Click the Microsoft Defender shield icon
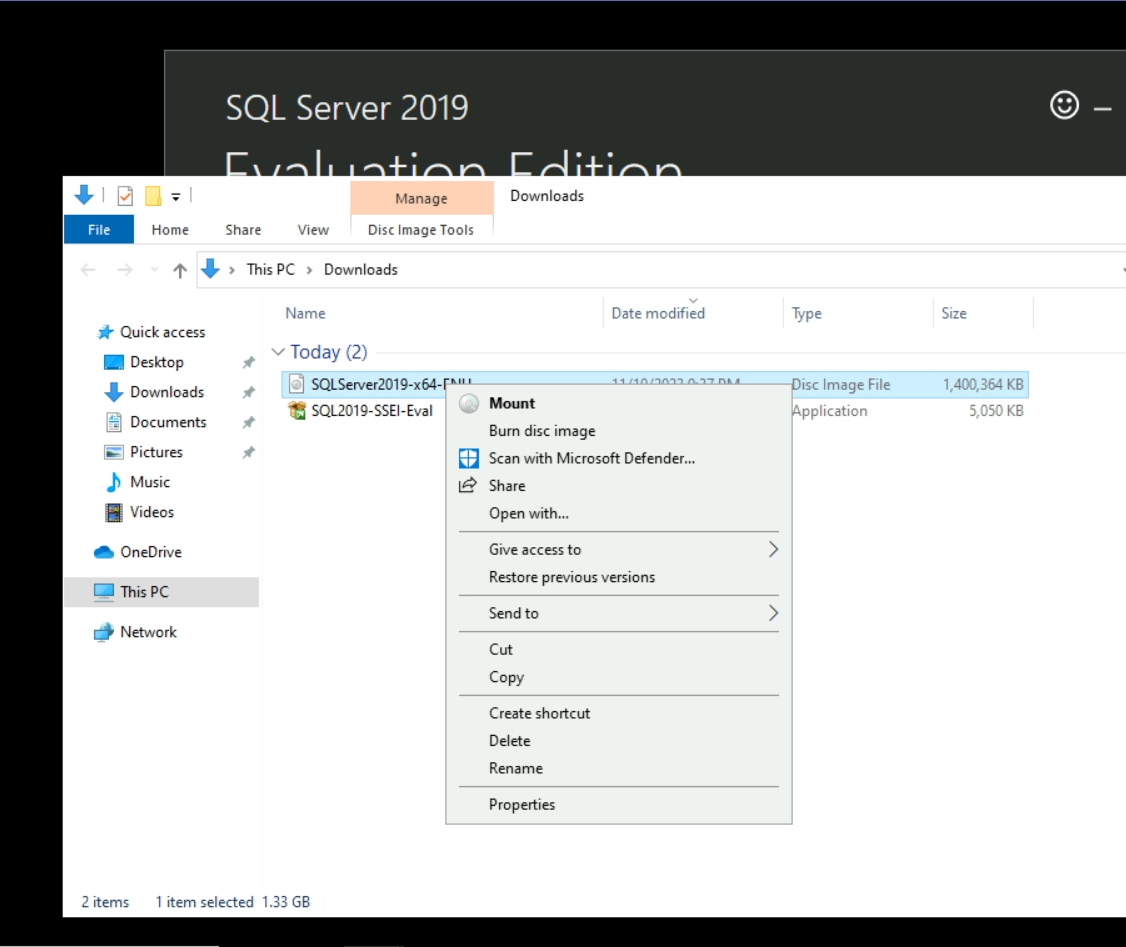The image size is (1126, 947). pos(468,459)
